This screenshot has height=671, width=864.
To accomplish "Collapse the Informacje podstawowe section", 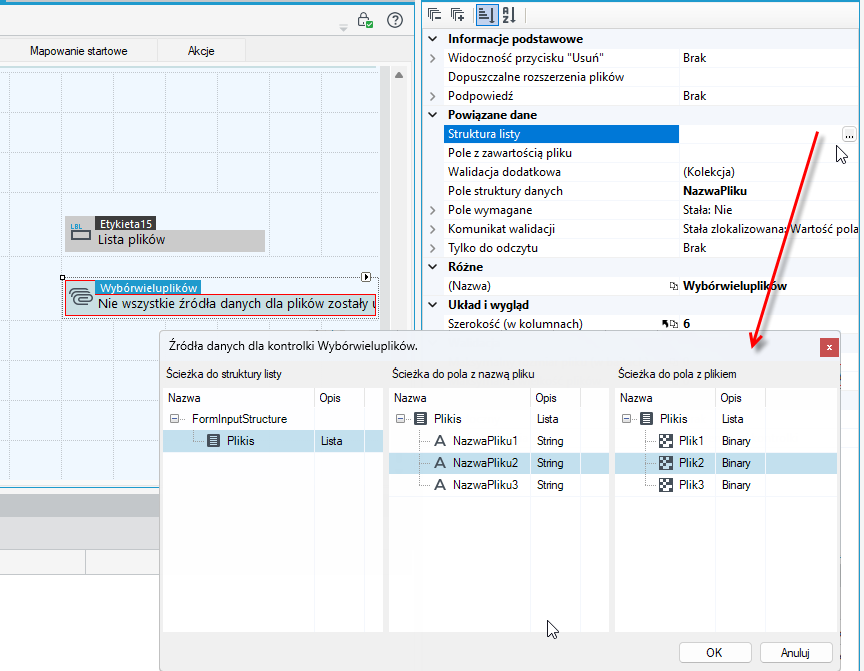I will (x=433, y=39).
